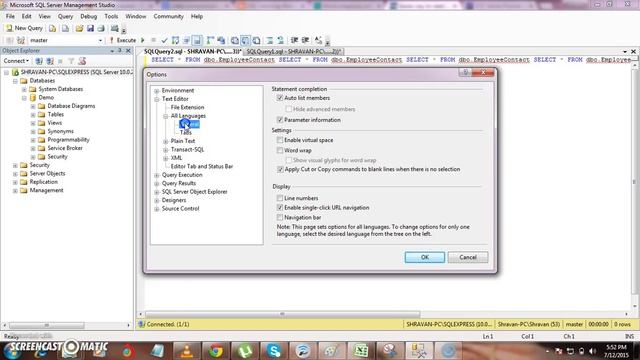The width and height of the screenshot is (640, 360).
Task: Click the Increase Indent icon
Action: click(305, 40)
